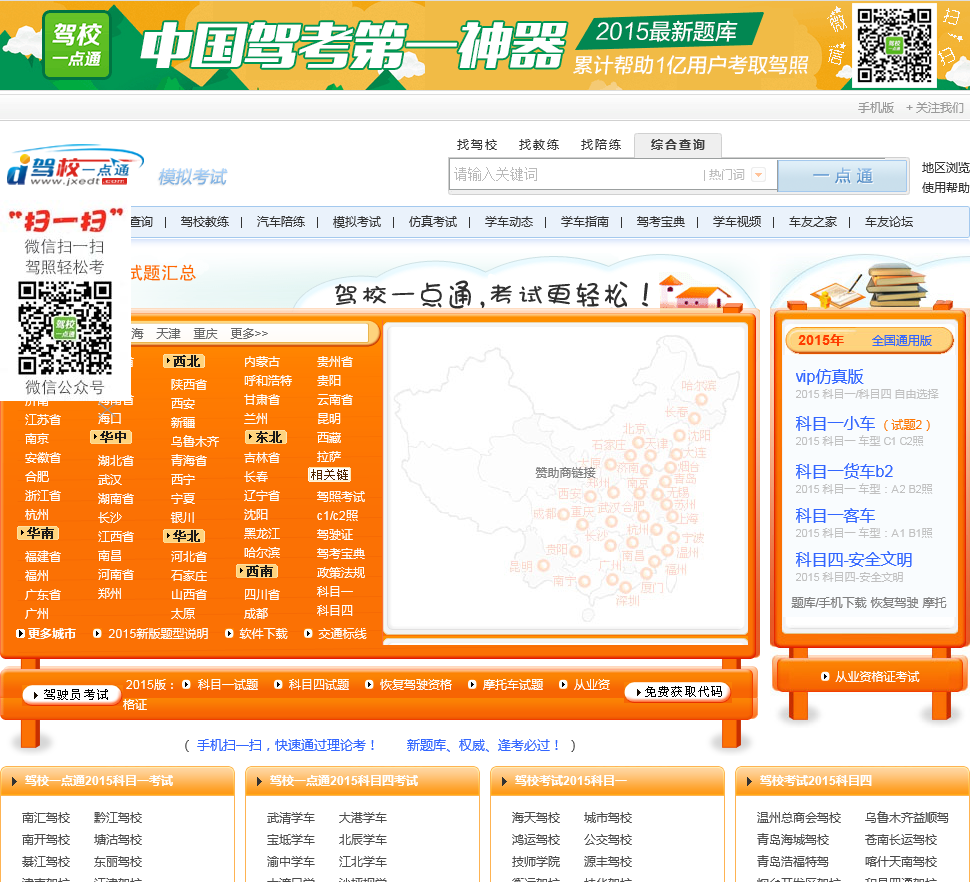Open 学车动态 in the navigation bar
Screen dimensions: 970x882
tap(509, 221)
